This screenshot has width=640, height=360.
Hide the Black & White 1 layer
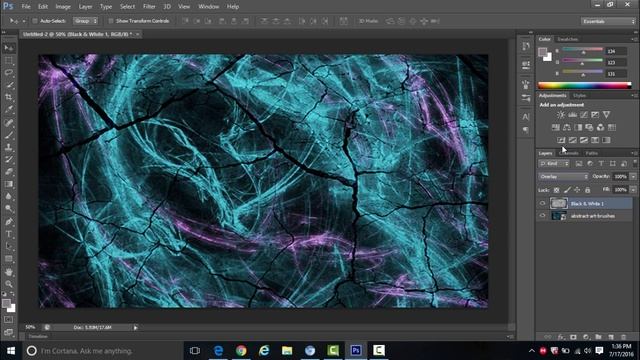point(542,203)
